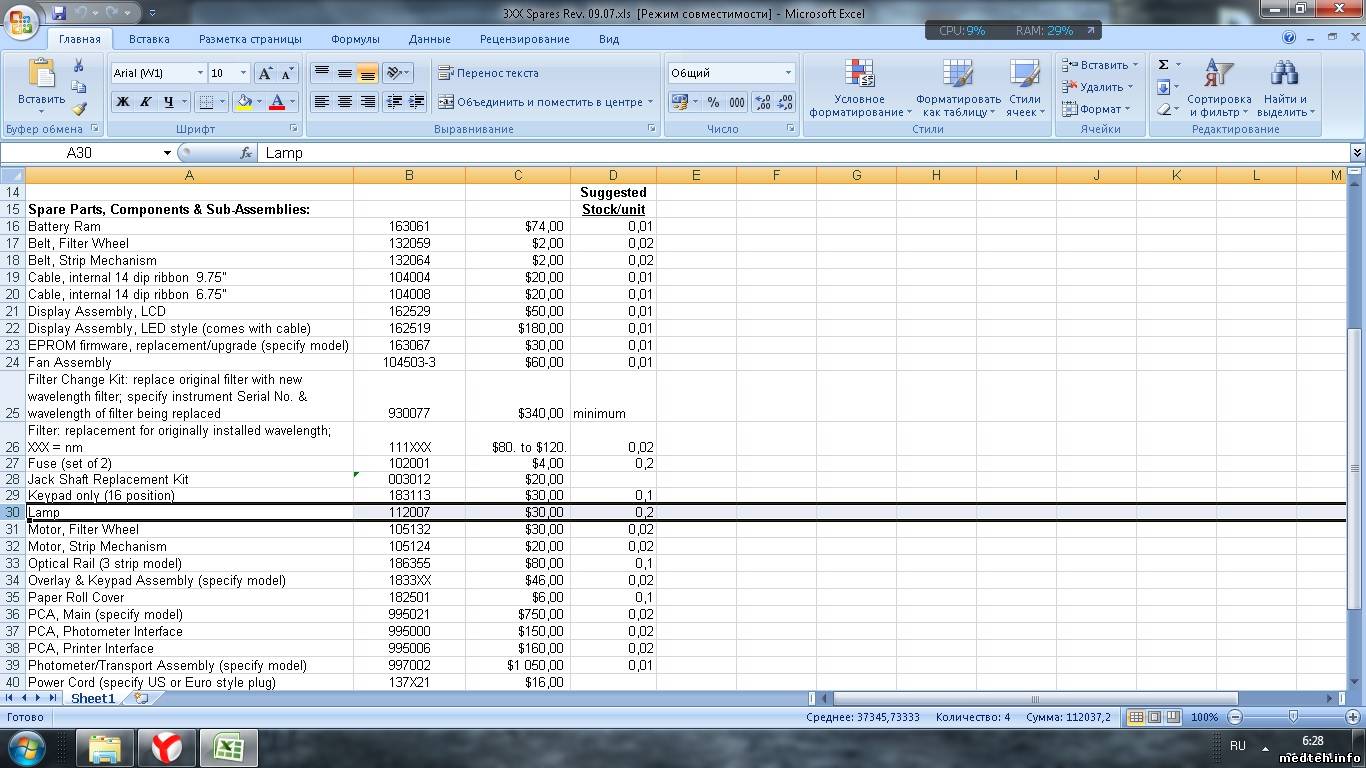This screenshot has height=768, width=1366.
Task: Click the AutoSum sigma icon
Action: [x=1163, y=65]
